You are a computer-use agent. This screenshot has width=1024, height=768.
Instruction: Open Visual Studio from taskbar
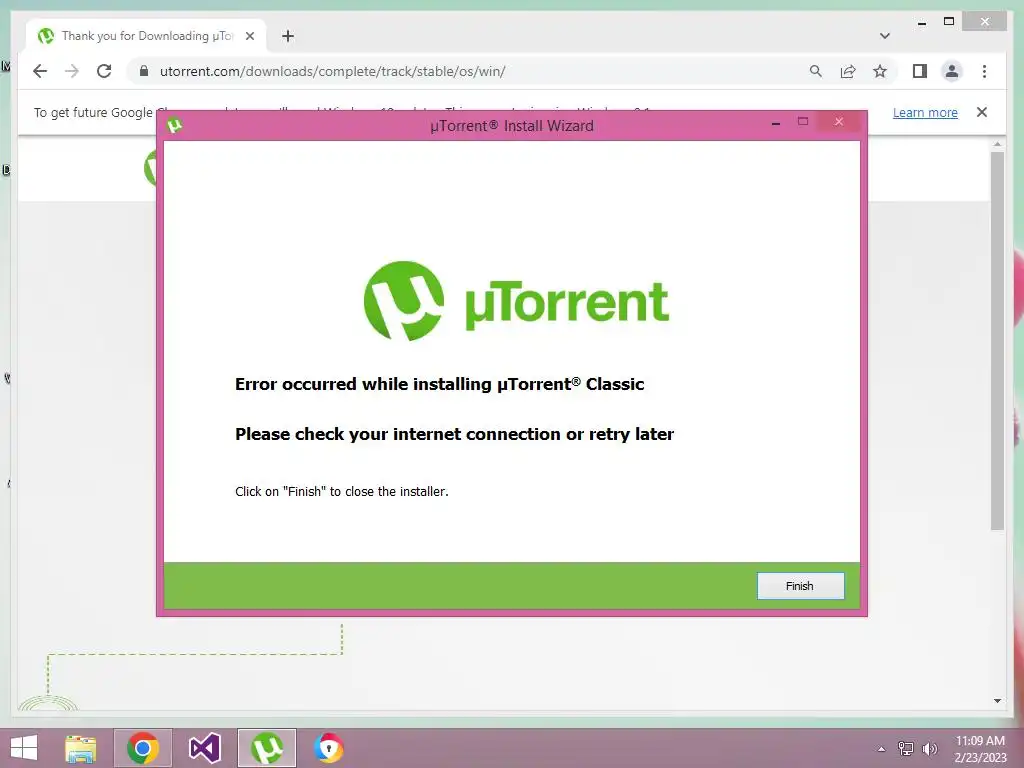205,748
